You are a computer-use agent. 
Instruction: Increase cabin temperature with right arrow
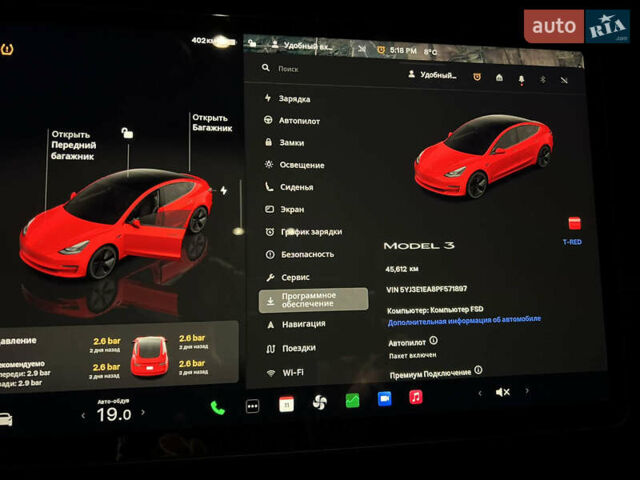[x=142, y=412]
